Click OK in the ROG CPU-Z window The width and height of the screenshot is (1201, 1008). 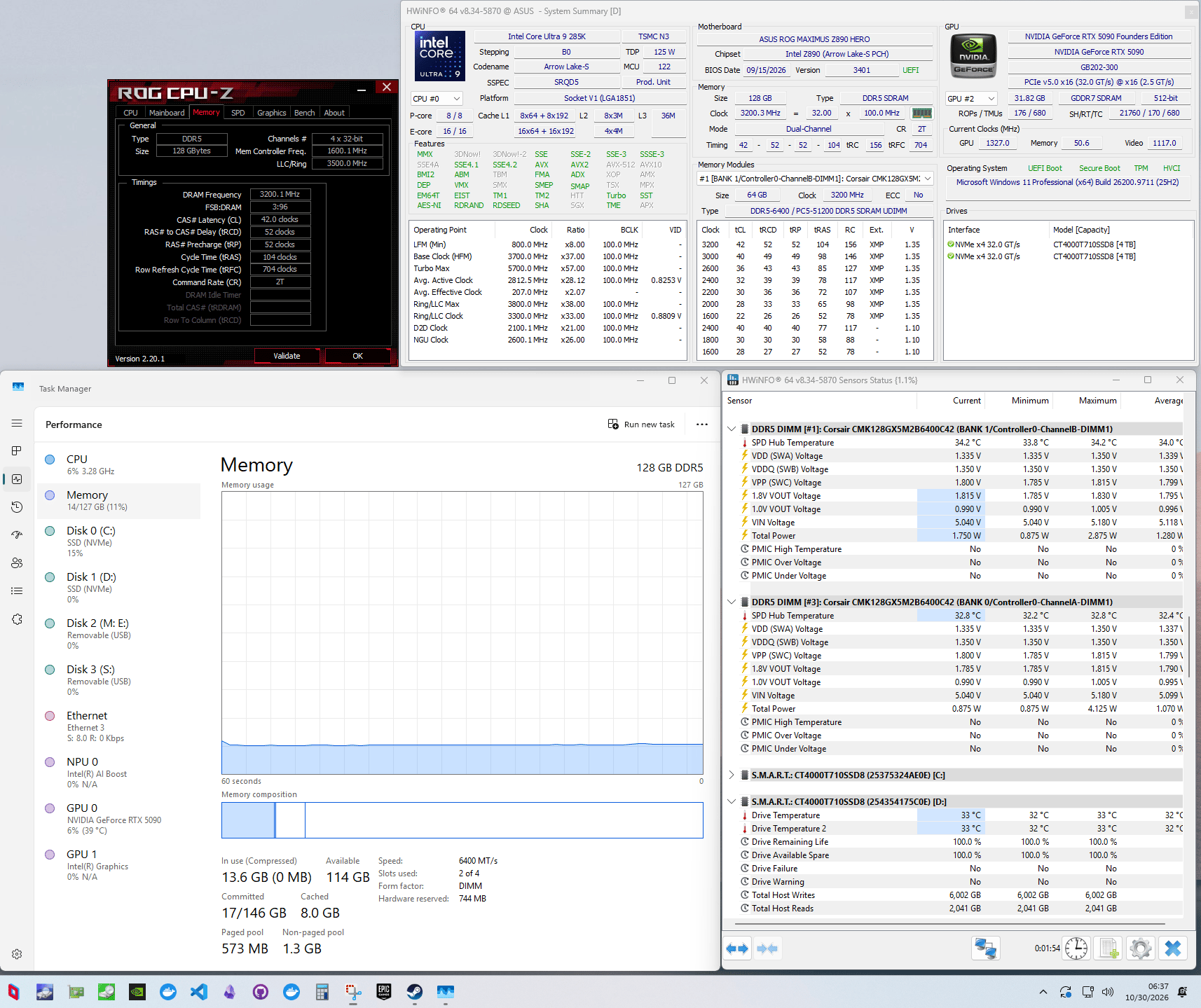coord(357,356)
